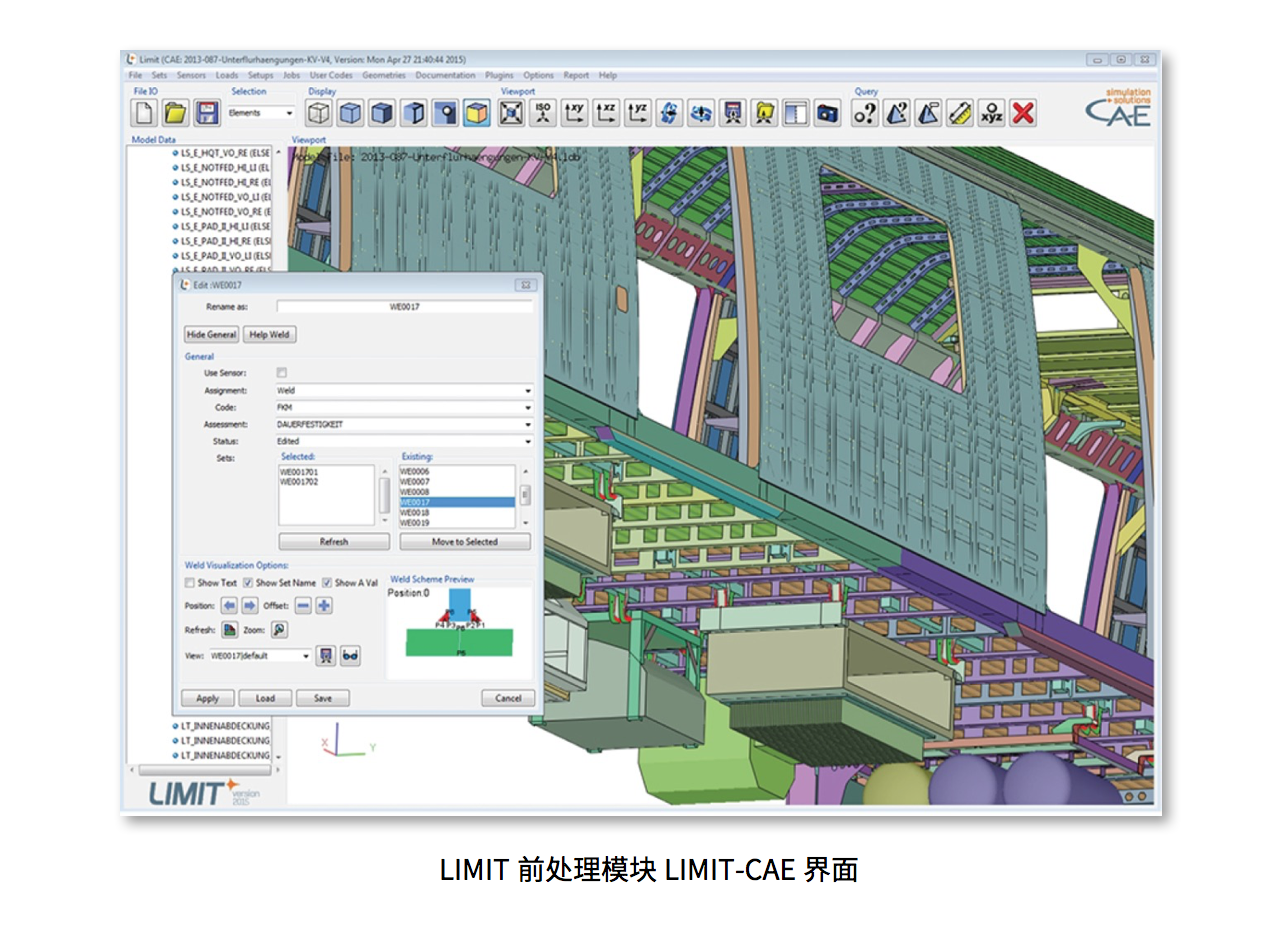Click the new file icon in File IO
The height and width of the screenshot is (940, 1274).
[145, 113]
